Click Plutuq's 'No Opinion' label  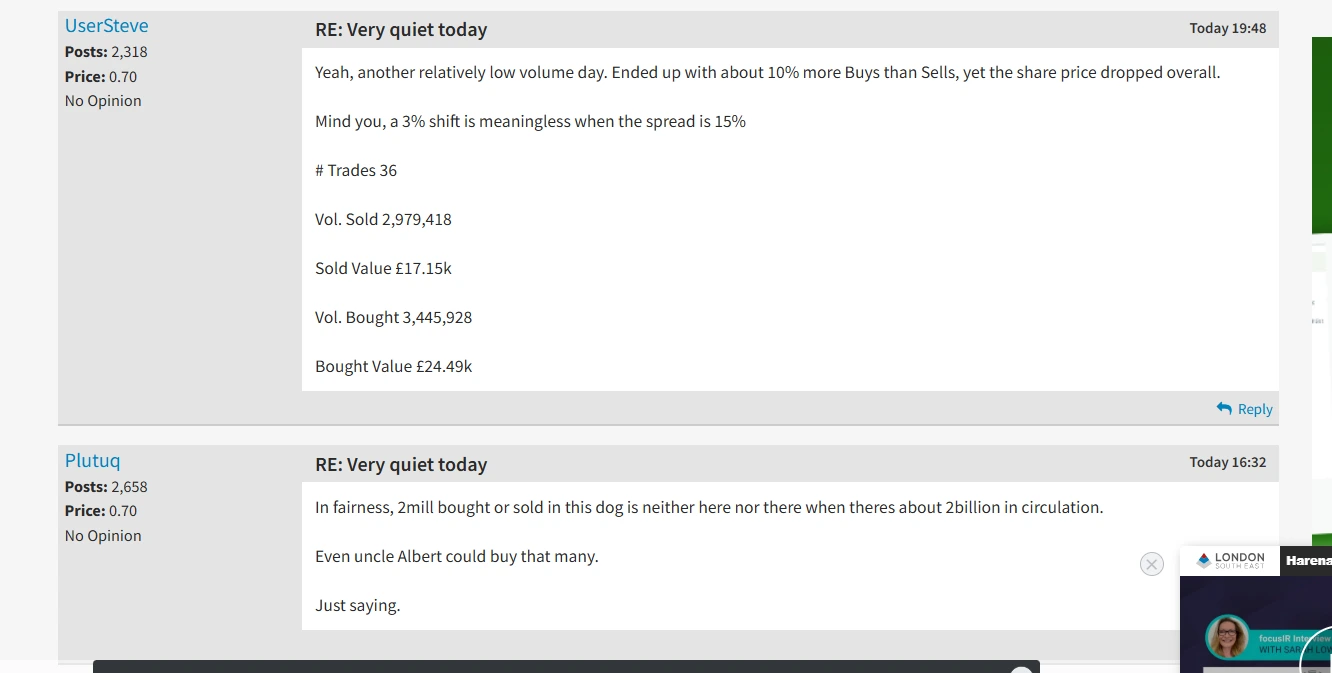pos(103,536)
